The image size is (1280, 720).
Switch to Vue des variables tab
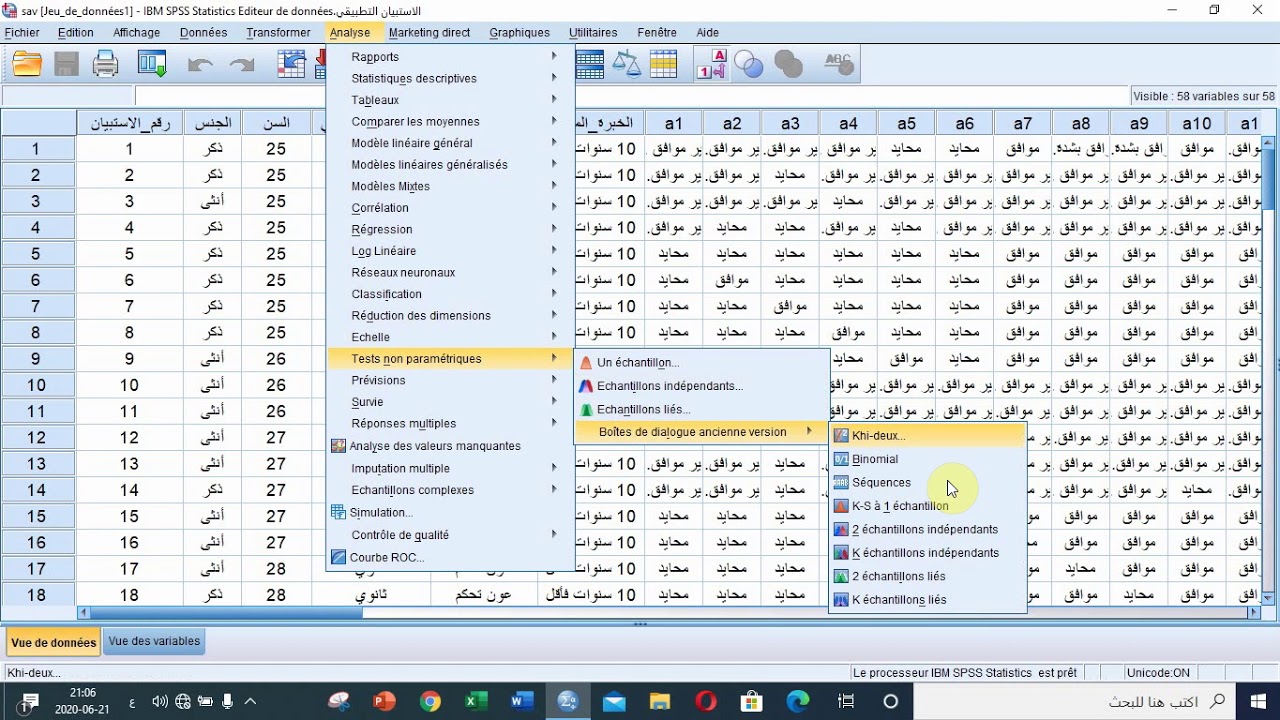(x=154, y=642)
